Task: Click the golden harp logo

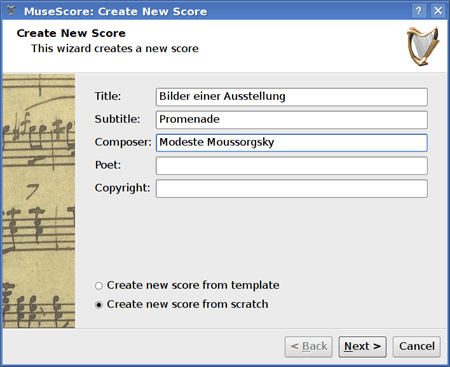Action: tap(423, 46)
